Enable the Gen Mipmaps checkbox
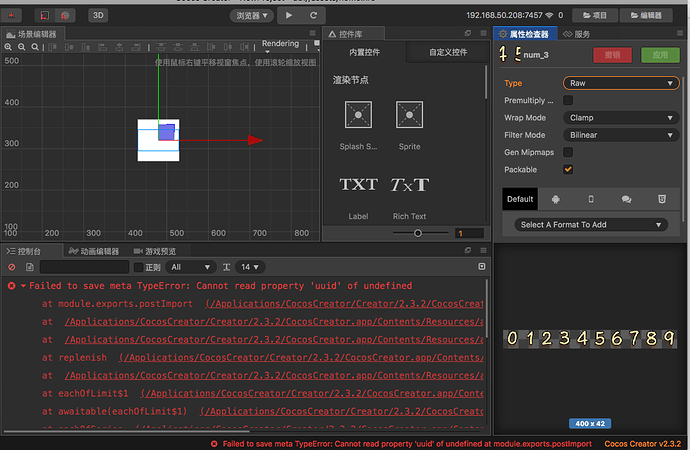Screen dimensions: 690x450 pyautogui.click(x=568, y=152)
